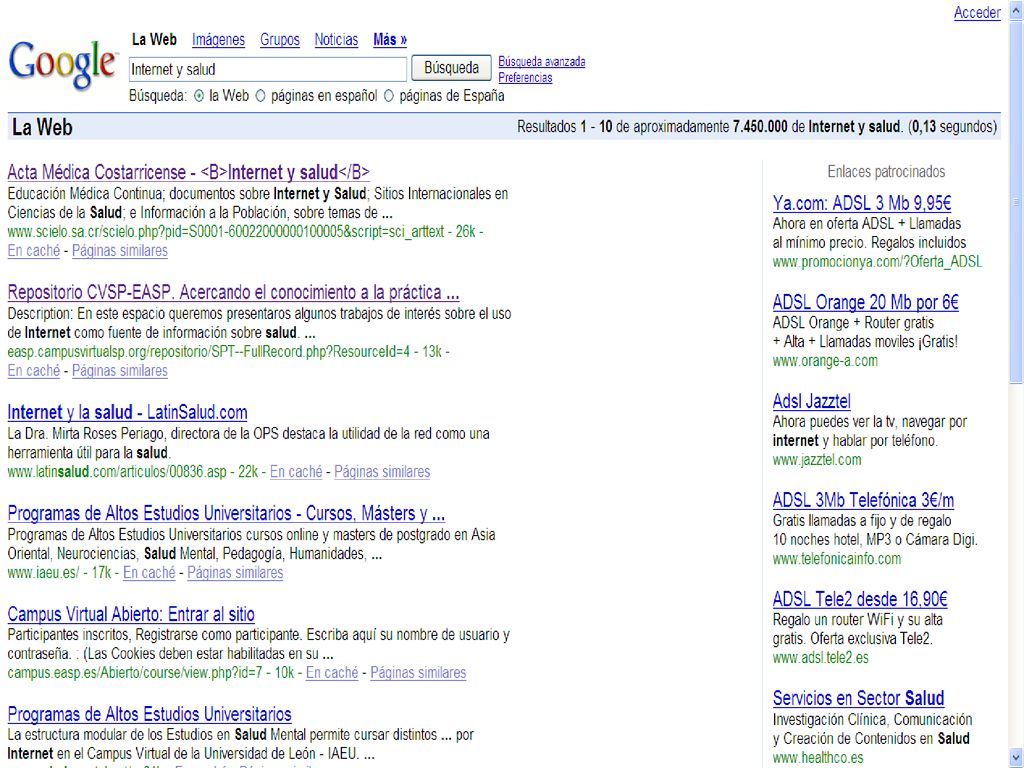
Task: Open 'Internet y la salud - LatinSalud.com' result
Action: pyautogui.click(x=127, y=413)
